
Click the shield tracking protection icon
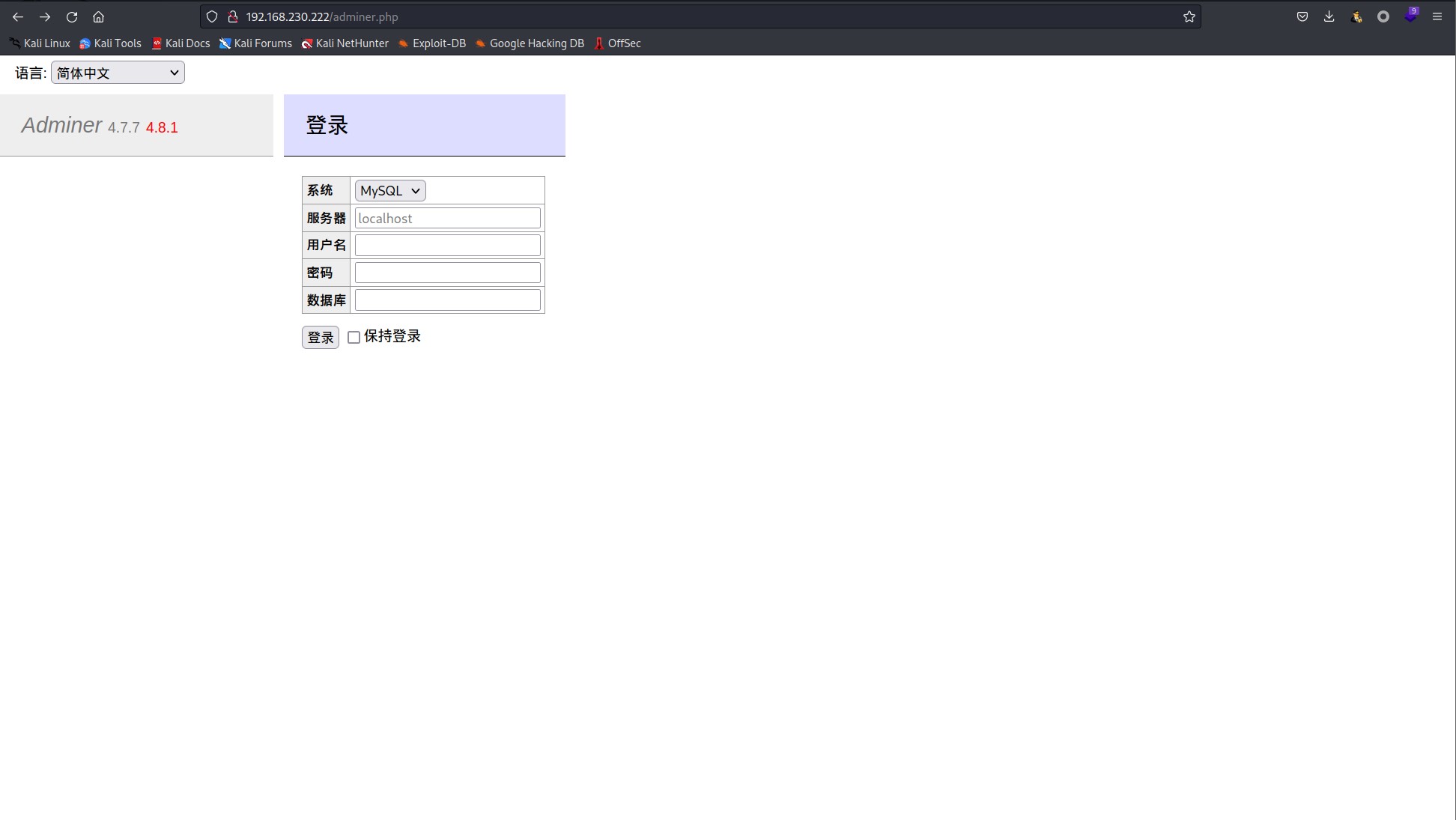pyautogui.click(x=212, y=16)
